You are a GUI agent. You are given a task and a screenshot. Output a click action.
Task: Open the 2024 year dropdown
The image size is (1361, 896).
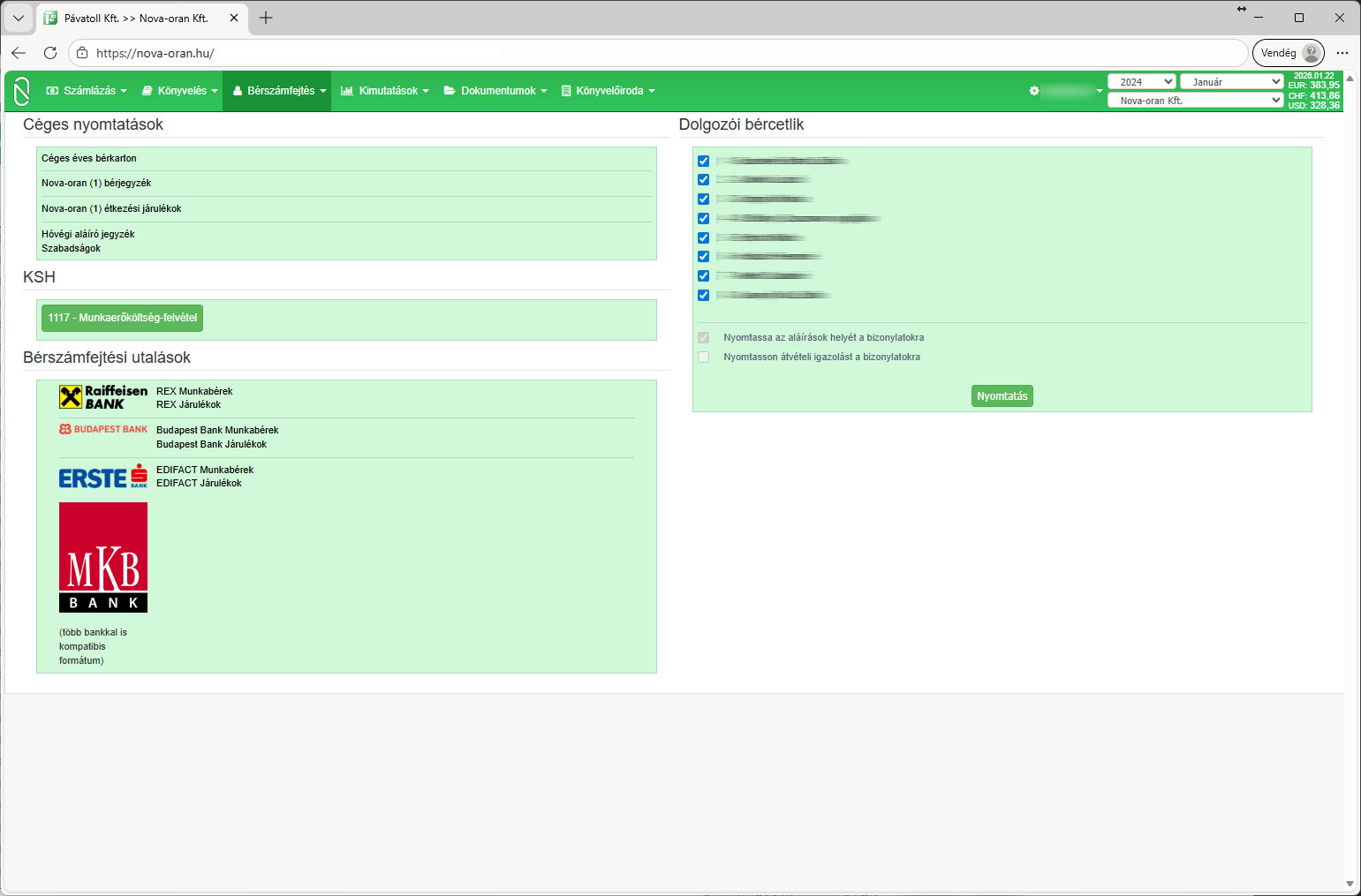point(1141,81)
